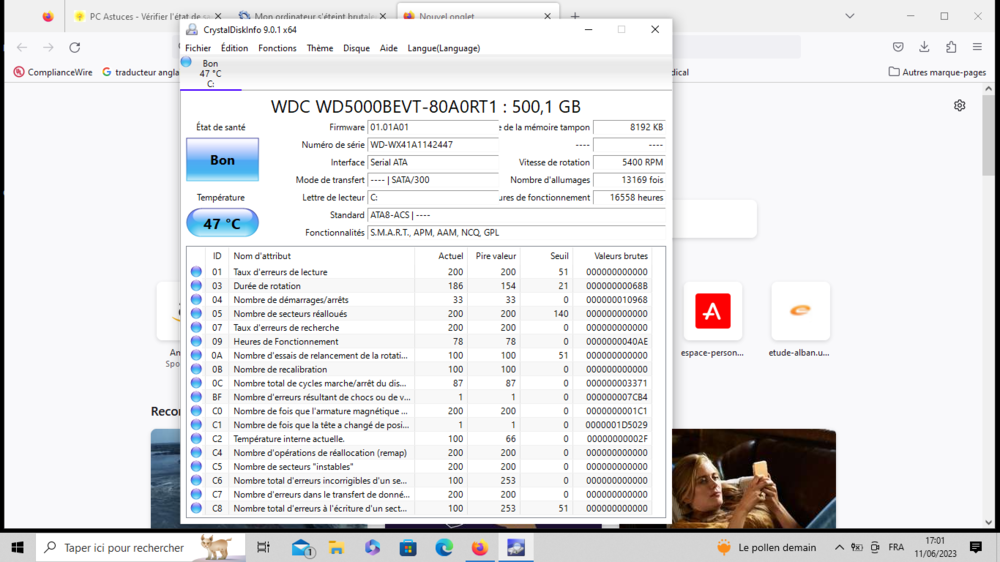Open the Fichier menu

198,48
